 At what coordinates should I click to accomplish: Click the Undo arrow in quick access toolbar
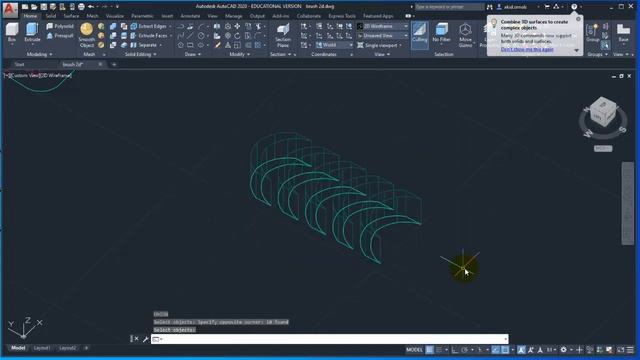pyautogui.click(x=91, y=7)
